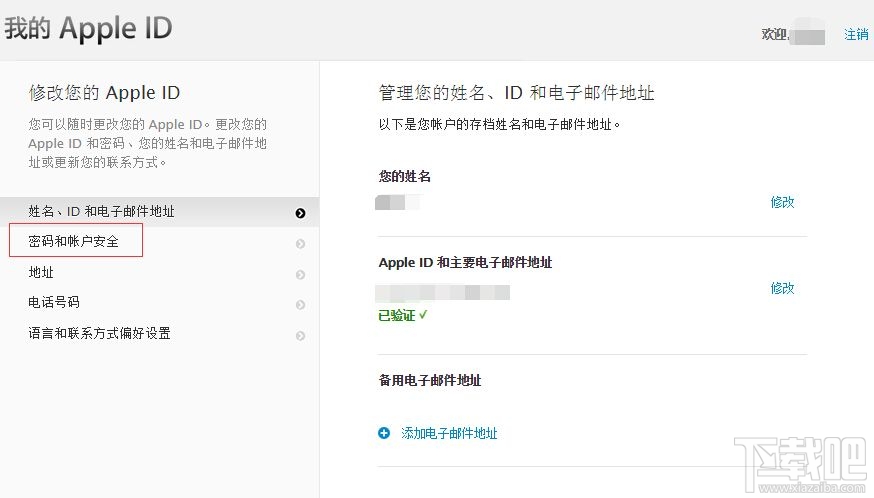Click the blurred primary email address
The height and width of the screenshot is (498, 874).
pos(443,293)
